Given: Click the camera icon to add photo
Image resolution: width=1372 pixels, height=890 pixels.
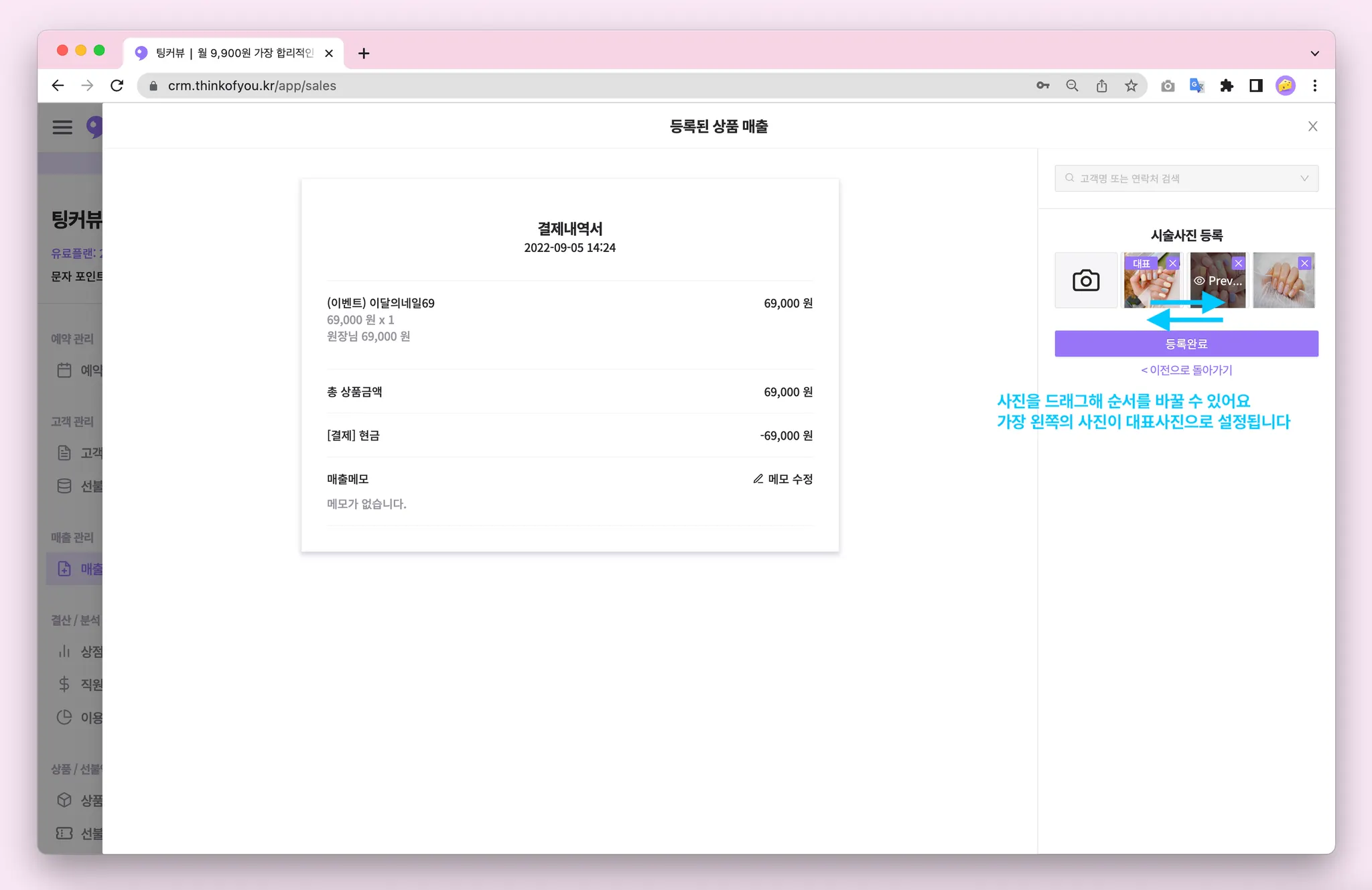Looking at the screenshot, I should [1085, 280].
